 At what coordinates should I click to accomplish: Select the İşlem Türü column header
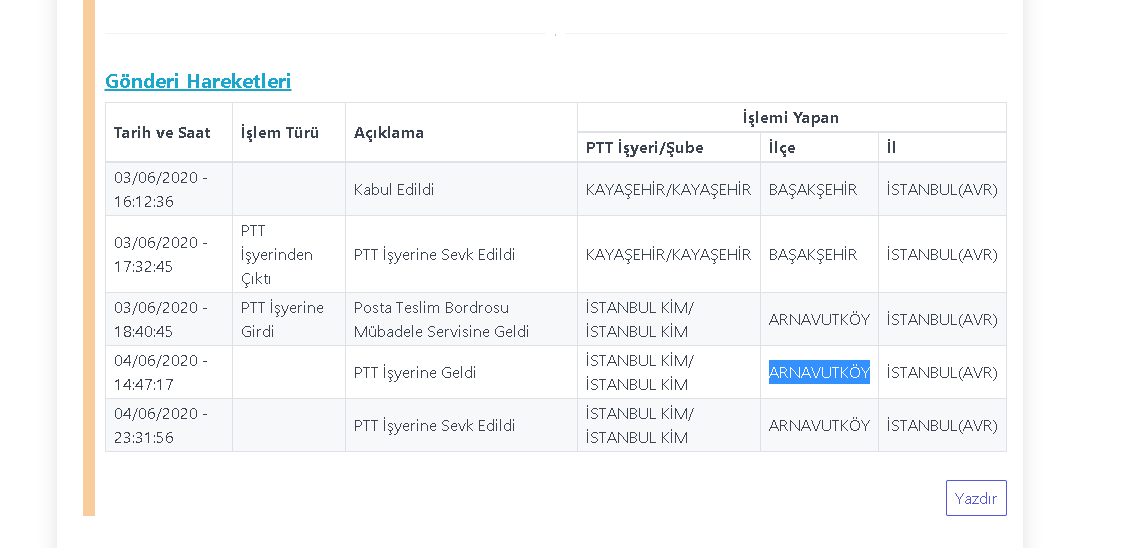(x=280, y=132)
